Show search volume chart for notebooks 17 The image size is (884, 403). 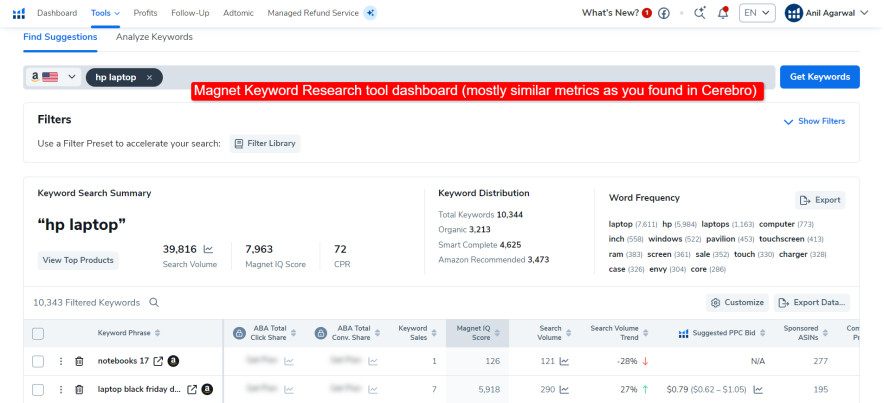(x=564, y=361)
